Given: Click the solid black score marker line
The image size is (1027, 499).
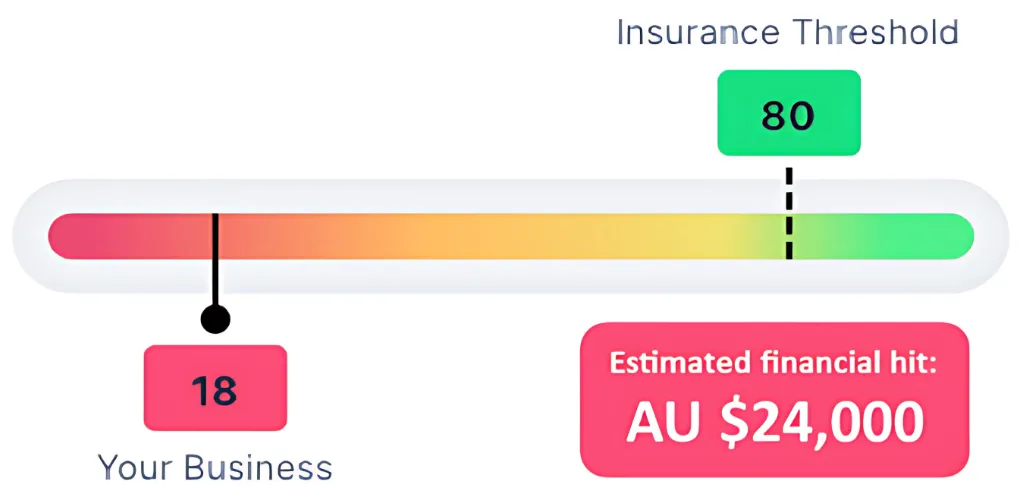Looking at the screenshot, I should pyautogui.click(x=215, y=260).
